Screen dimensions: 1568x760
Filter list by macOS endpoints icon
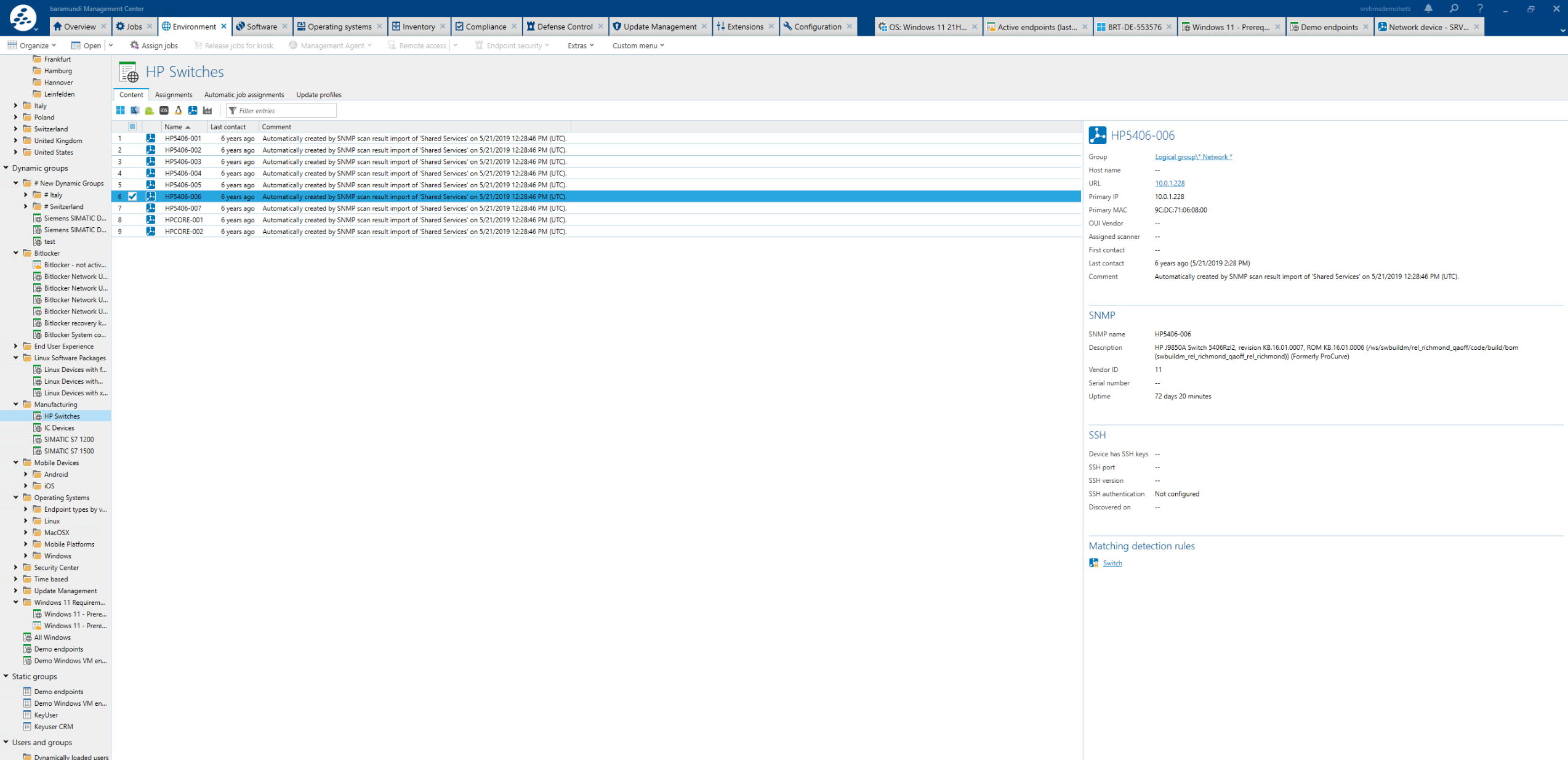click(135, 111)
